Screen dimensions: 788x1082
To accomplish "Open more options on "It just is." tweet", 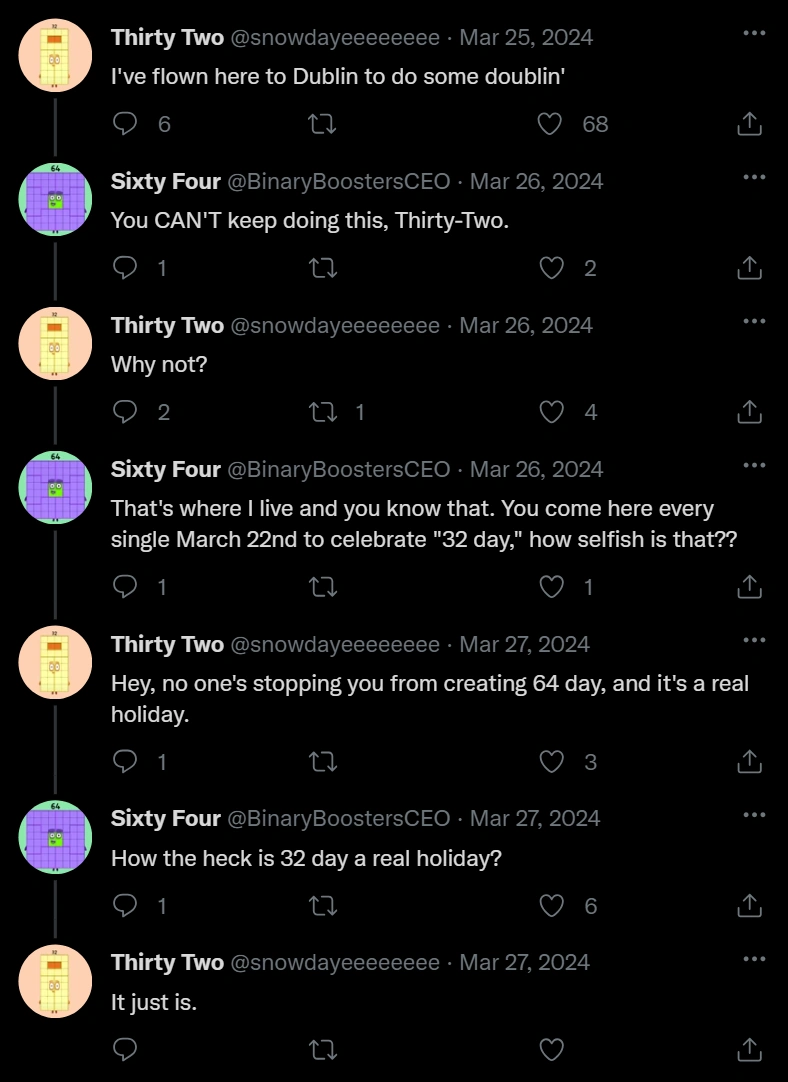I will (754, 958).
